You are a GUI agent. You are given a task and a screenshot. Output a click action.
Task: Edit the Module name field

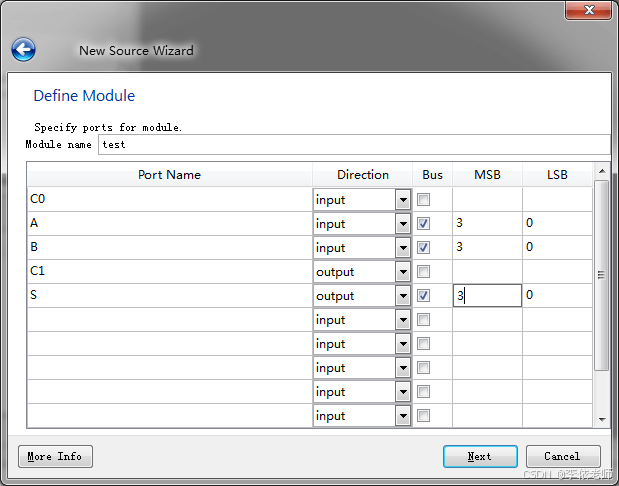354,144
